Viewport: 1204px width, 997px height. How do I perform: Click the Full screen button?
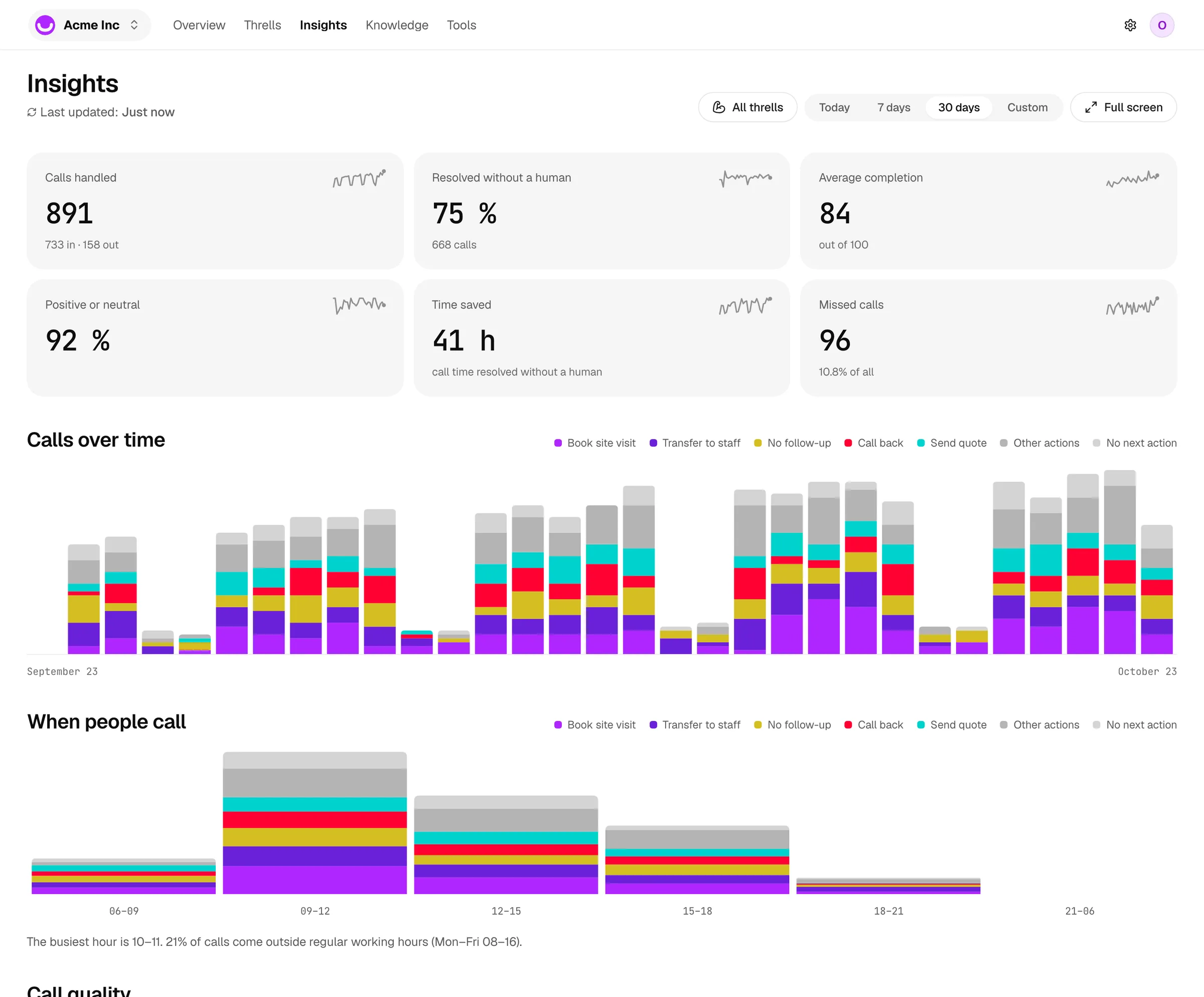coord(1124,107)
